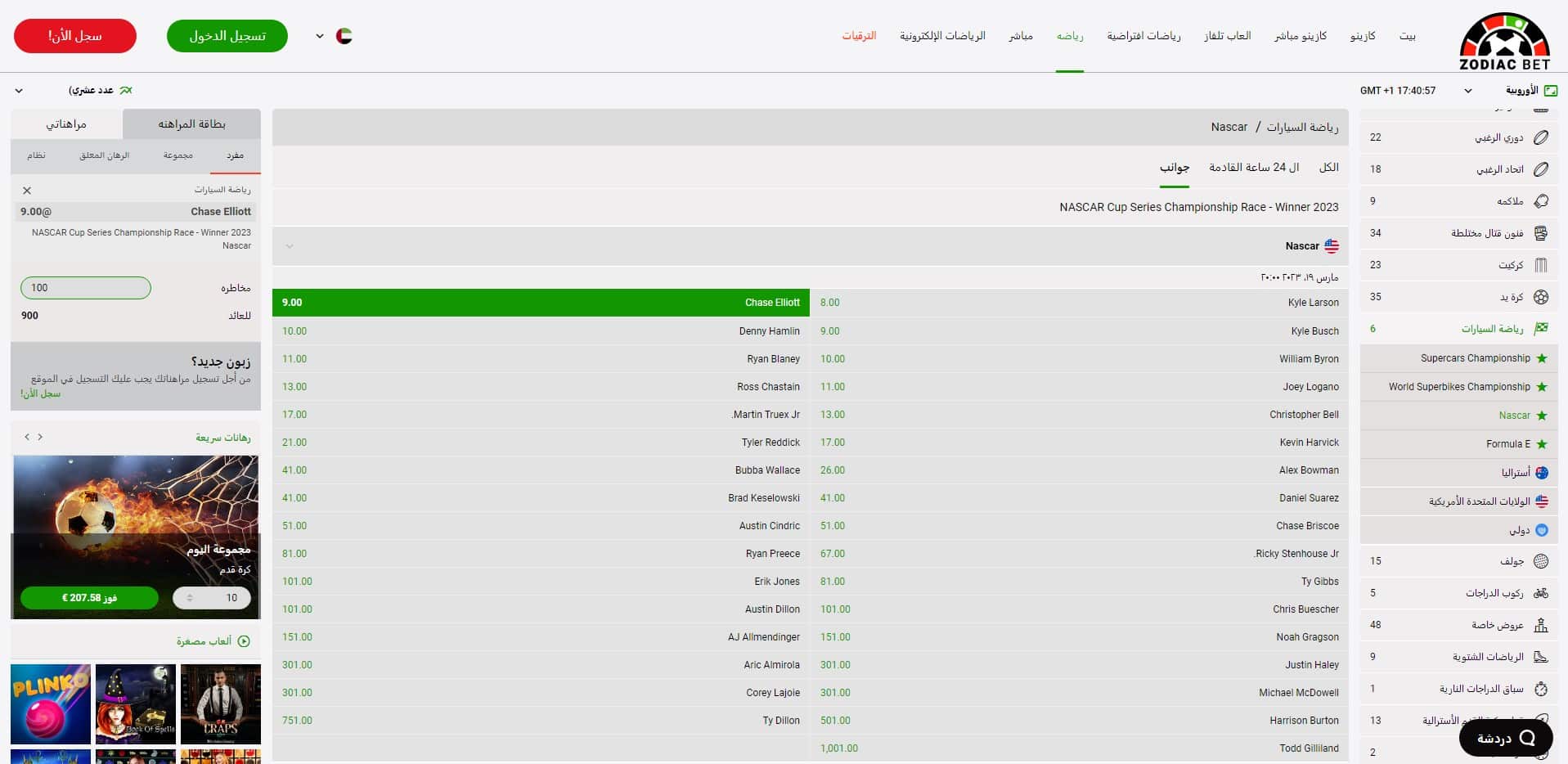Open the European view dropdown arrow
1568x764 pixels.
click(x=1468, y=91)
